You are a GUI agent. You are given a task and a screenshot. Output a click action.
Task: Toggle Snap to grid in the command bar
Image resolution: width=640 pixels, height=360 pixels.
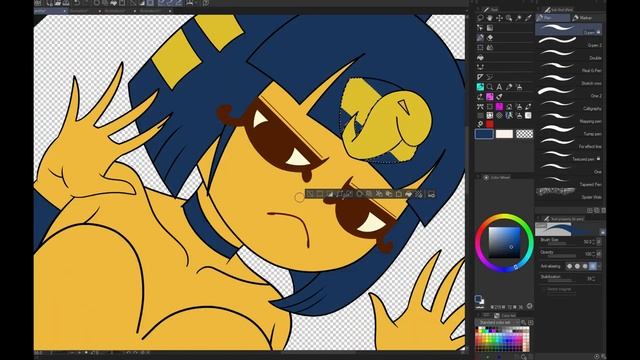[178, 3]
